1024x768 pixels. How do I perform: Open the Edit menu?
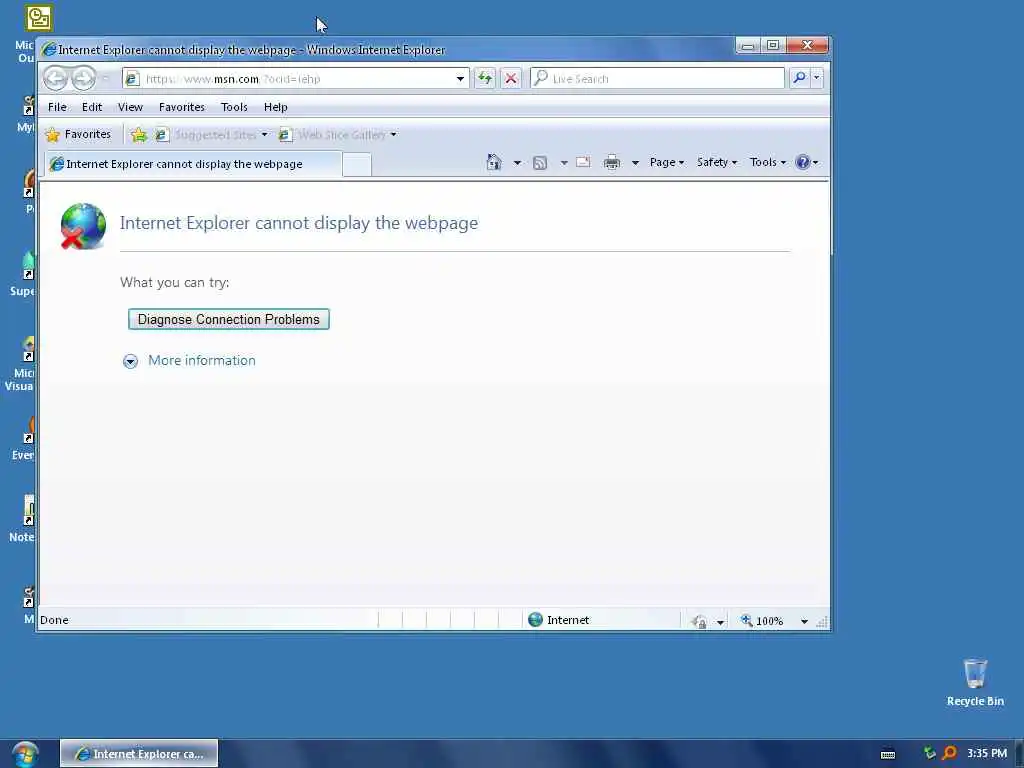(x=92, y=107)
